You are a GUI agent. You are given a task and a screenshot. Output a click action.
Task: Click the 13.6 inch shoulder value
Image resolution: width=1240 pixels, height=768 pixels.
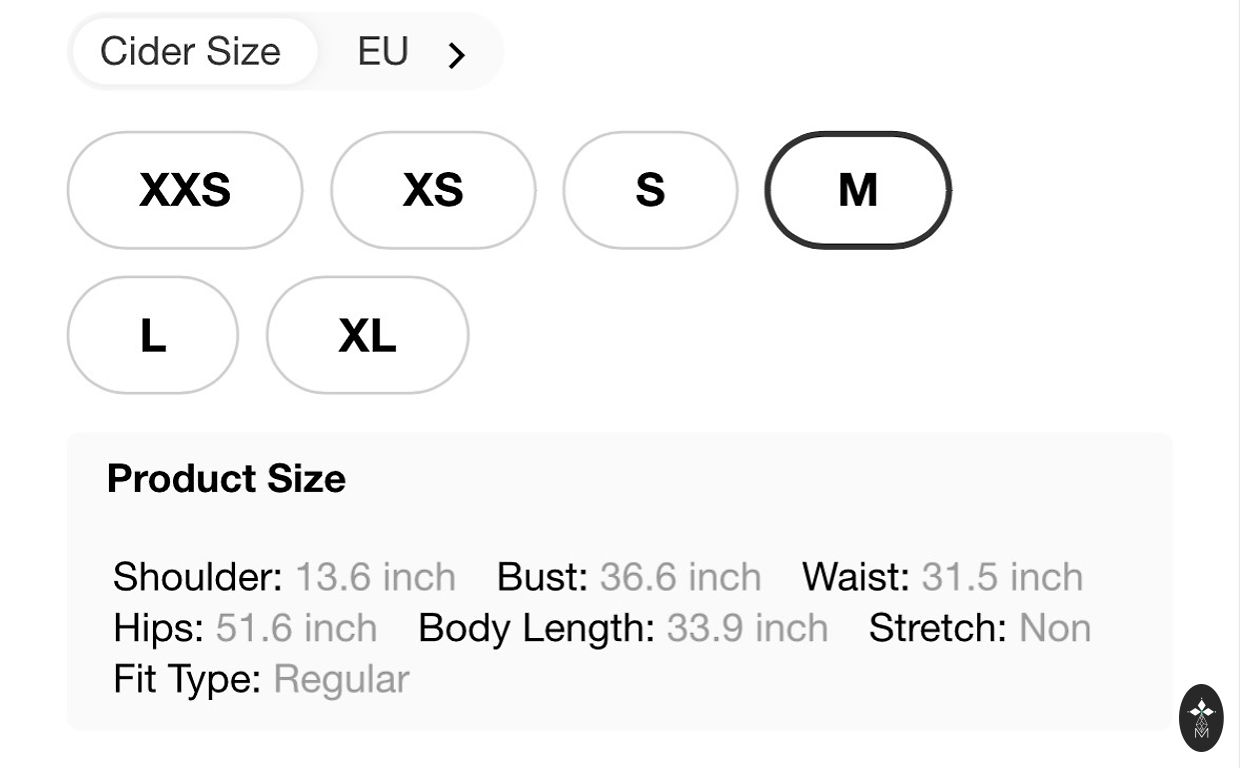pyautogui.click(x=375, y=577)
